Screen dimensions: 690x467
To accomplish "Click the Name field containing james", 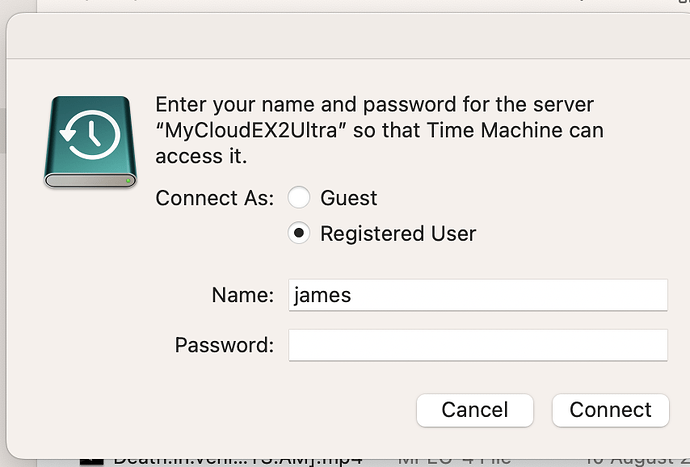I will click(478, 295).
